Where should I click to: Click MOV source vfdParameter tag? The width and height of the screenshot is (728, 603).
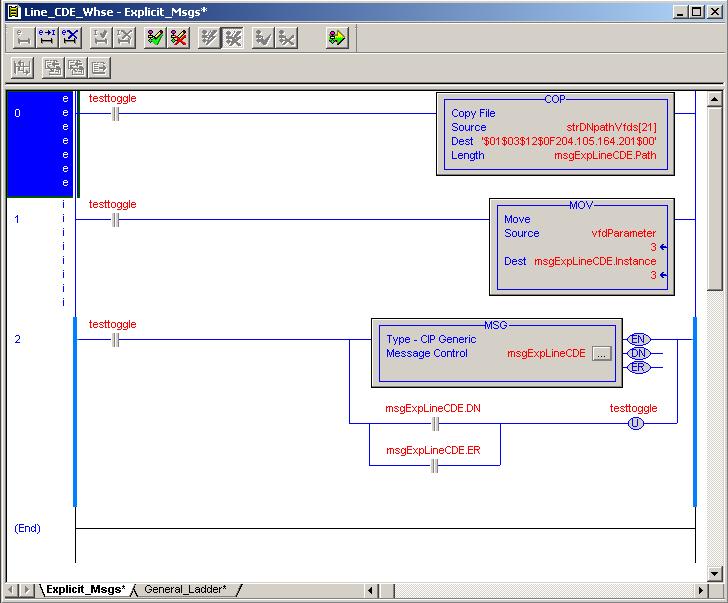coord(624,233)
